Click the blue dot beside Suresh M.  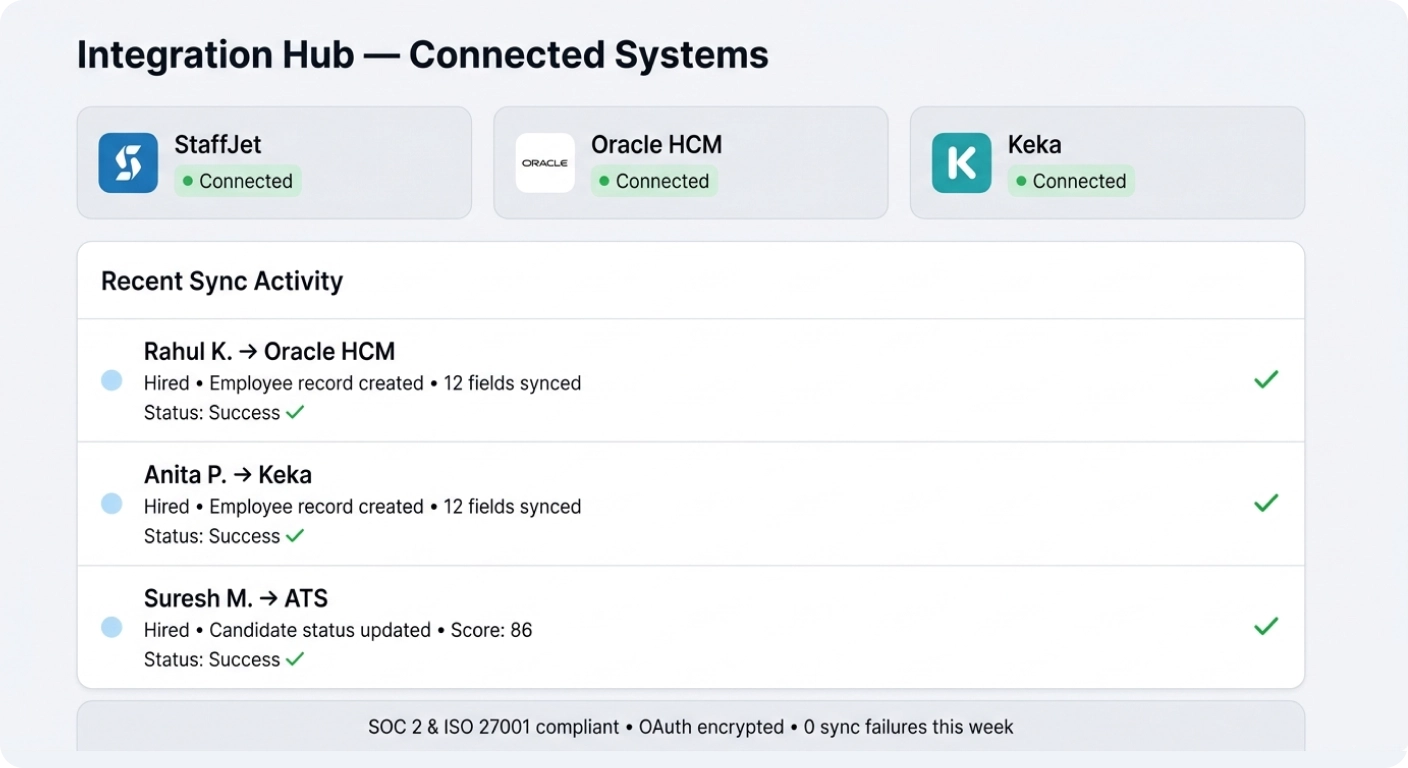click(x=112, y=627)
